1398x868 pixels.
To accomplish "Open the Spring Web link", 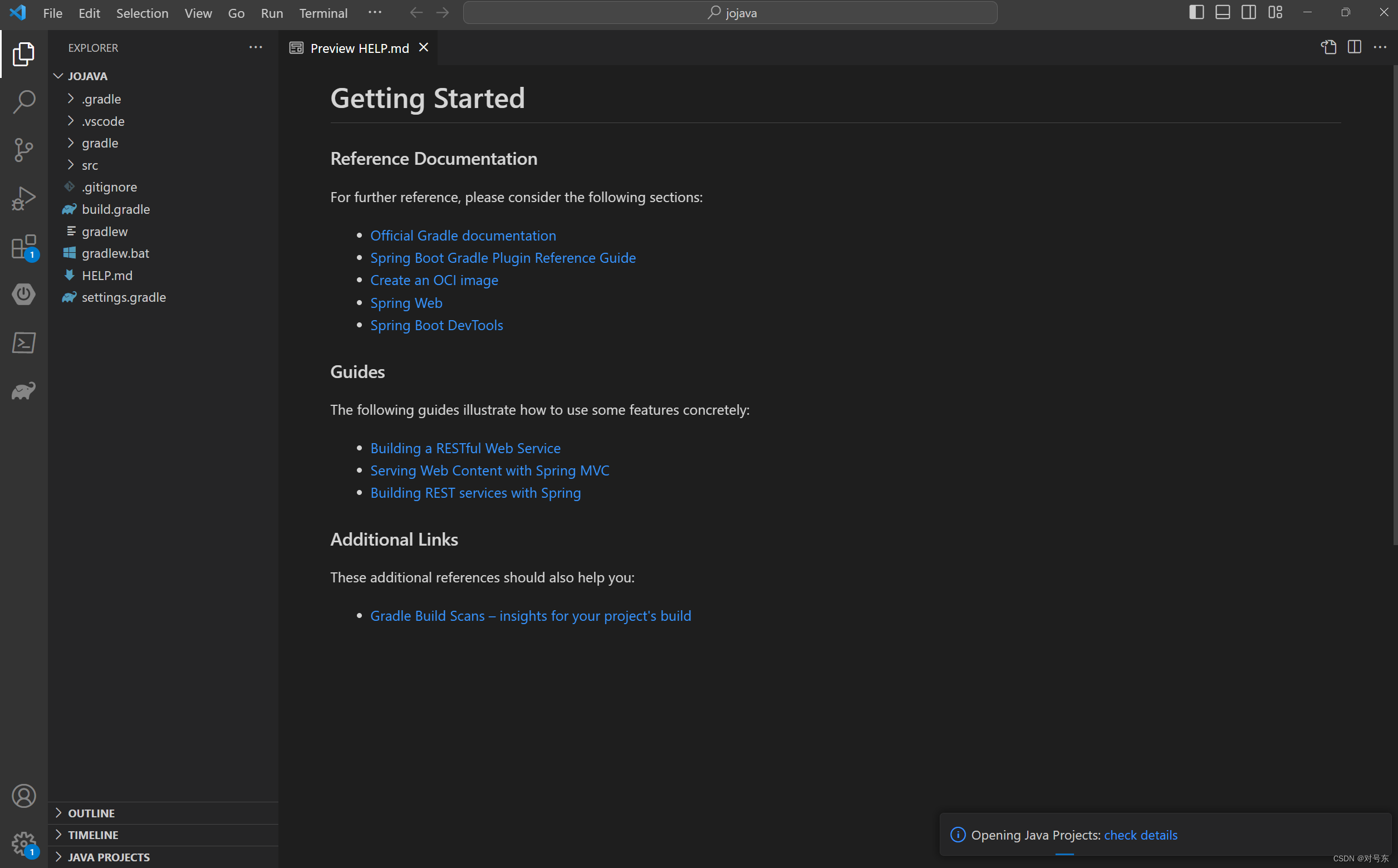I will [x=406, y=302].
